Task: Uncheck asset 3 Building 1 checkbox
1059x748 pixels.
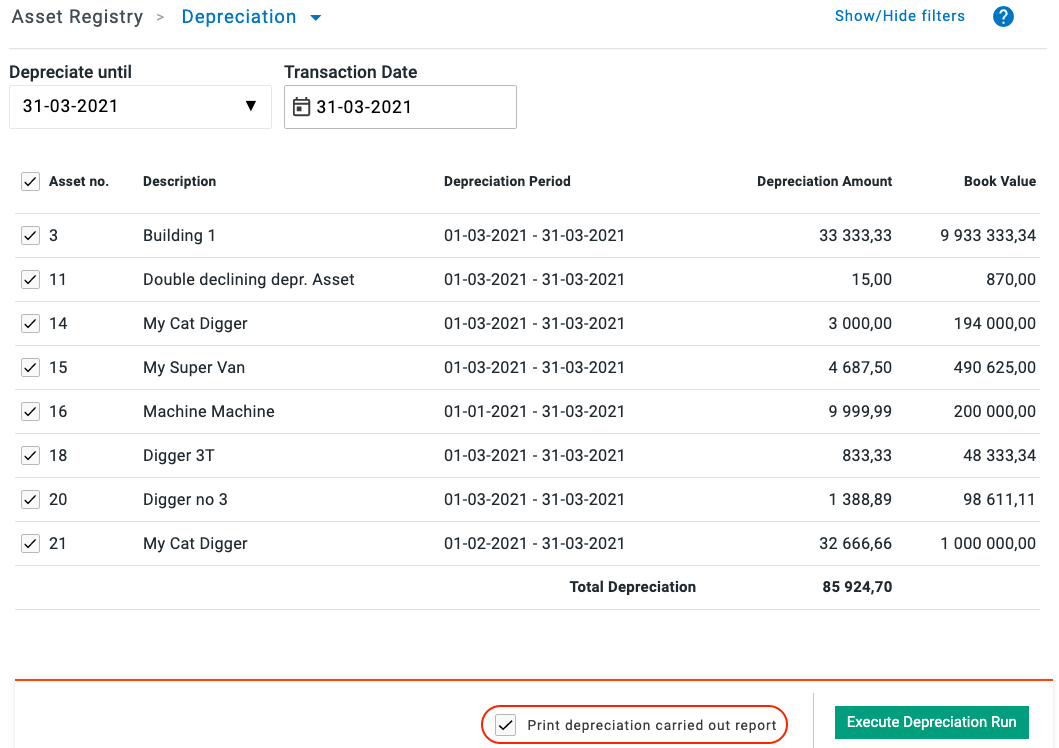Action: coord(30,236)
